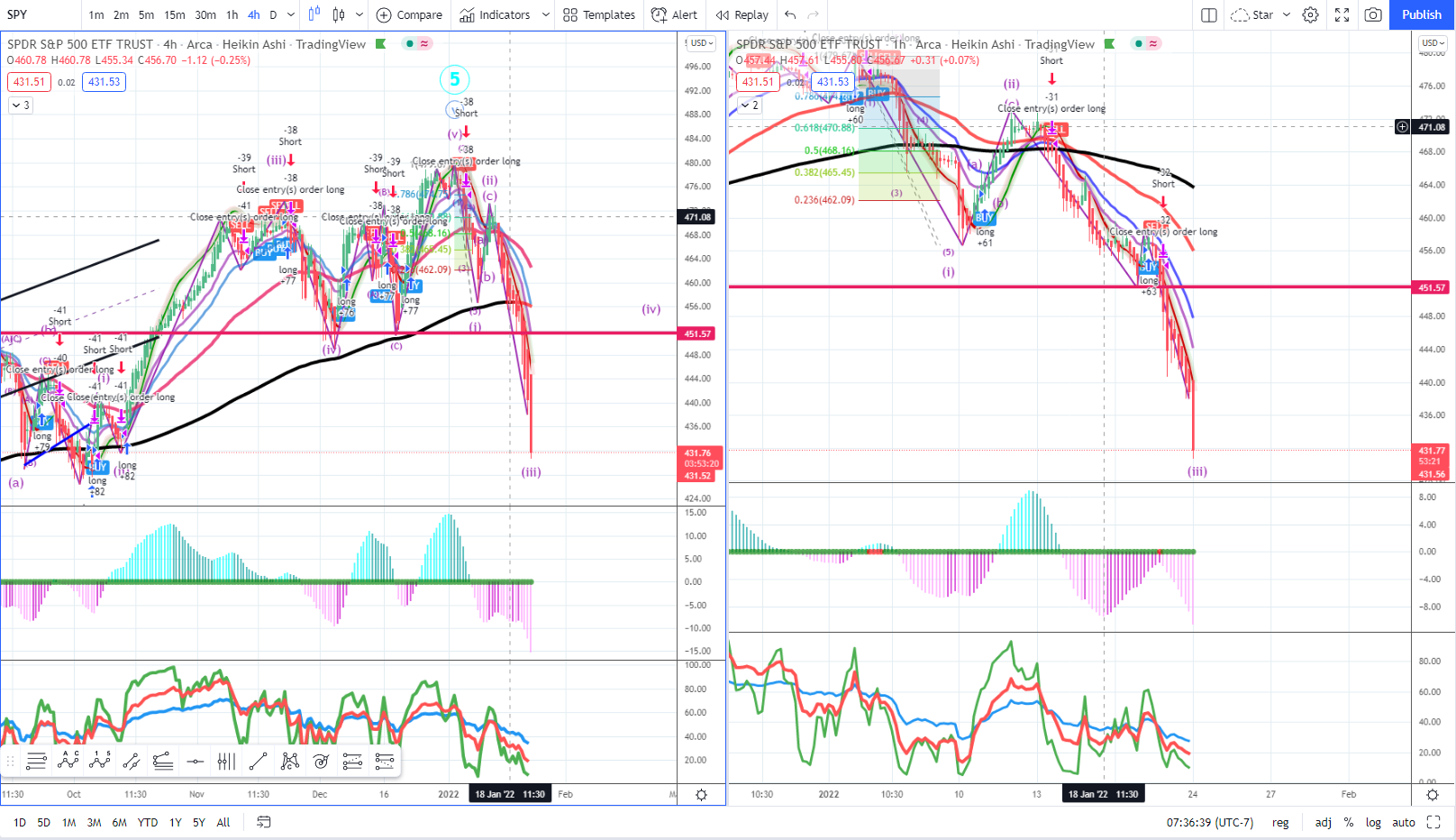The height and width of the screenshot is (840, 1456).
Task: Expand the timeframe dropdown arrow
Action: coord(290,14)
